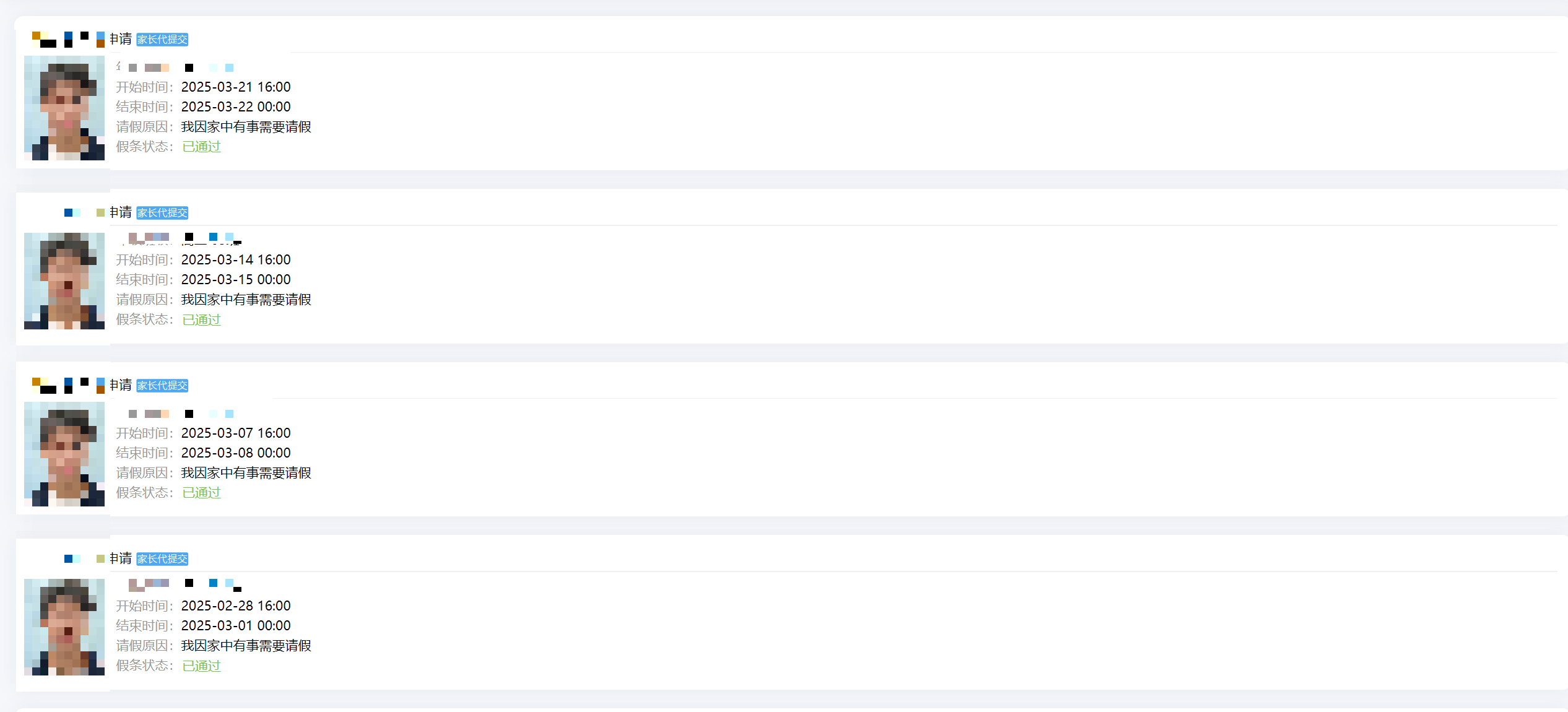The height and width of the screenshot is (712, 1568).
Task: Click the start time 2025-02-28 16:00
Action: click(236, 606)
